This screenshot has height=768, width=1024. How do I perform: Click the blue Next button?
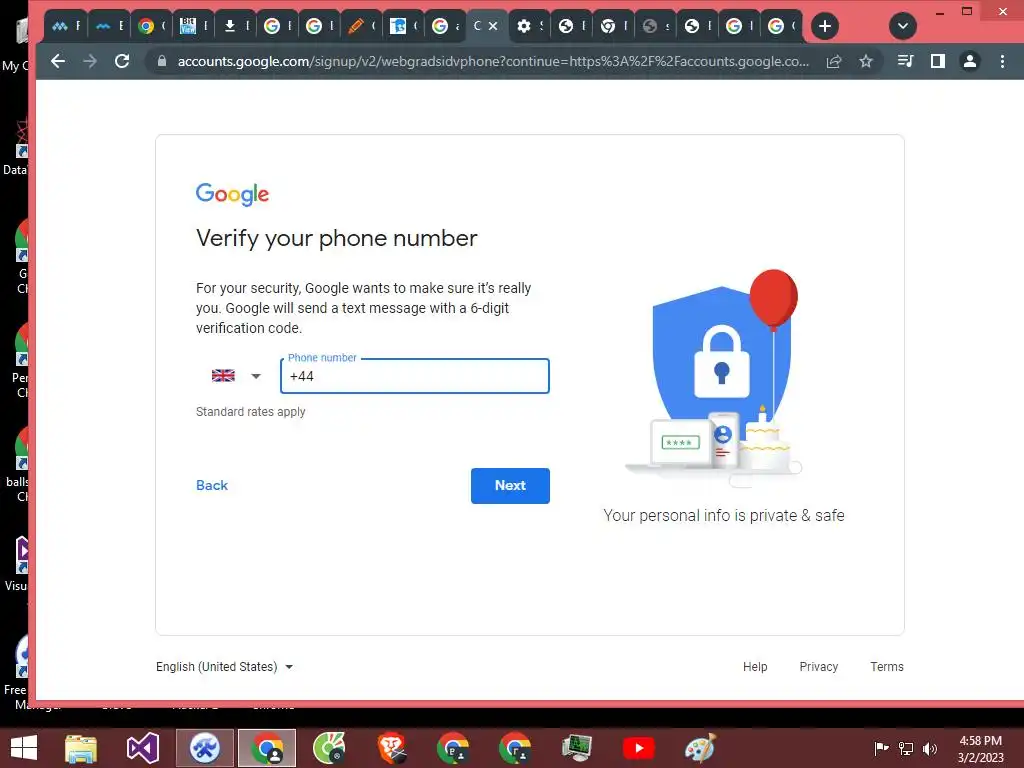[510, 486]
